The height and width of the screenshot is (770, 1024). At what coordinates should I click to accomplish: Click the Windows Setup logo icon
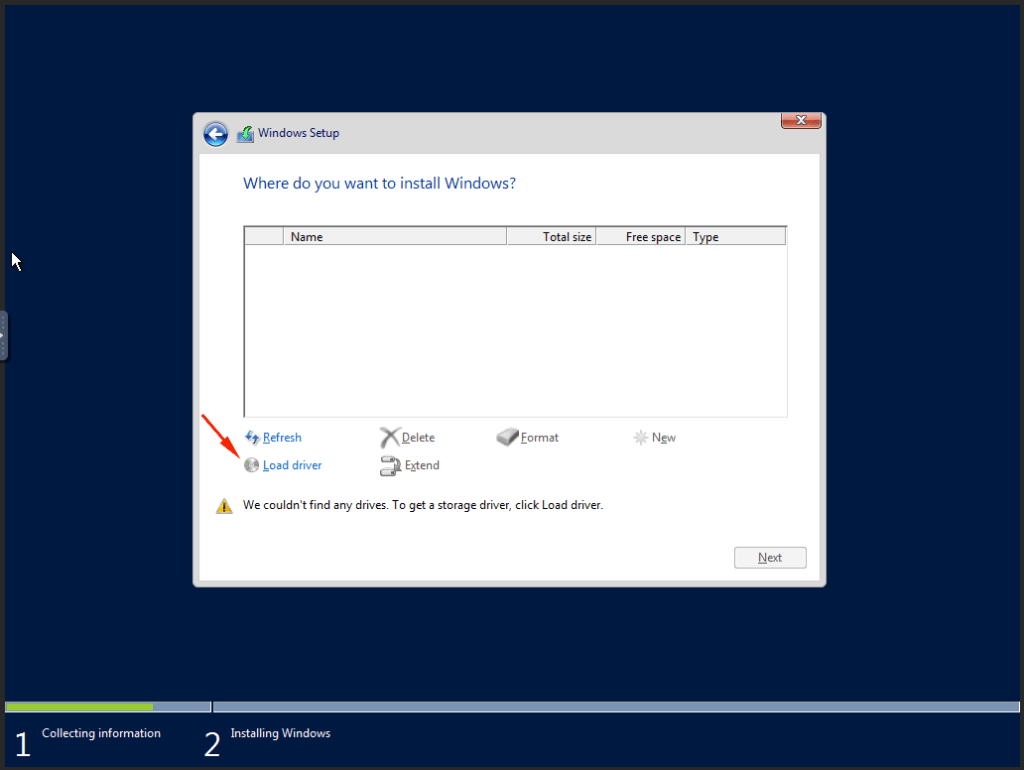click(246, 132)
